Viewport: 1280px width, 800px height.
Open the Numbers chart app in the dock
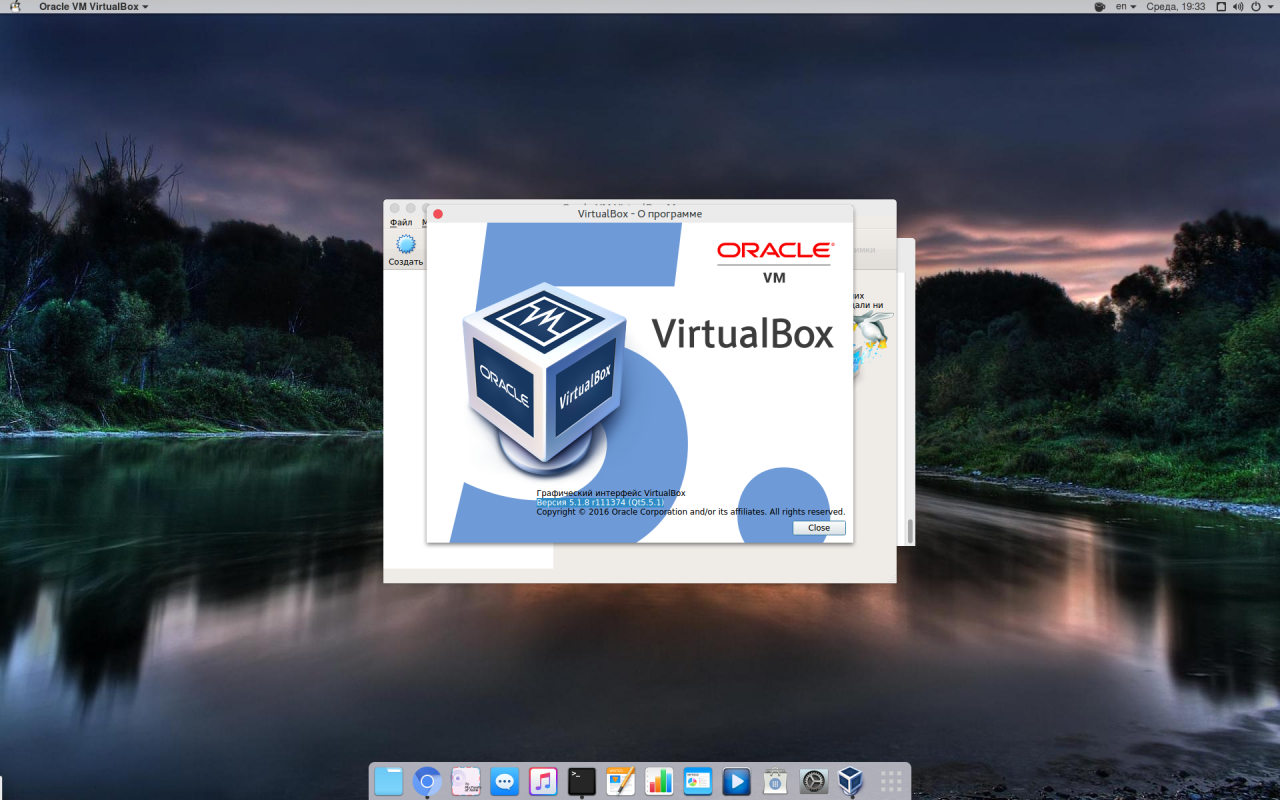(x=659, y=781)
